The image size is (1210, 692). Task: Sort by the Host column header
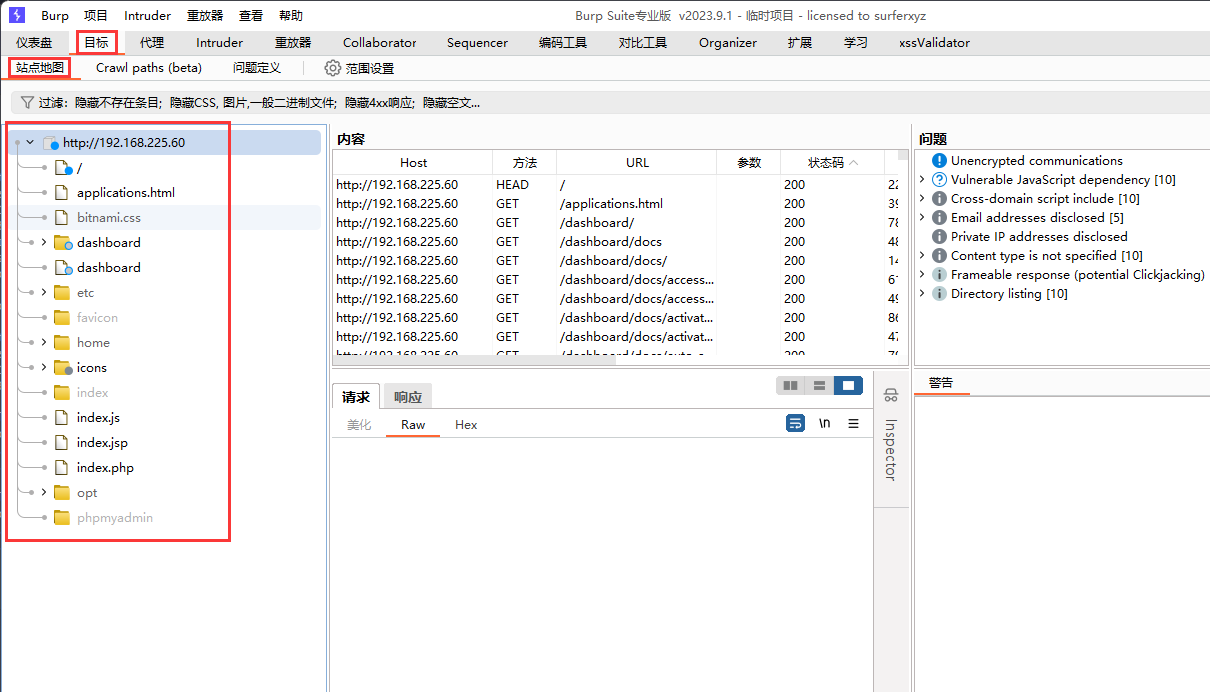click(x=413, y=162)
